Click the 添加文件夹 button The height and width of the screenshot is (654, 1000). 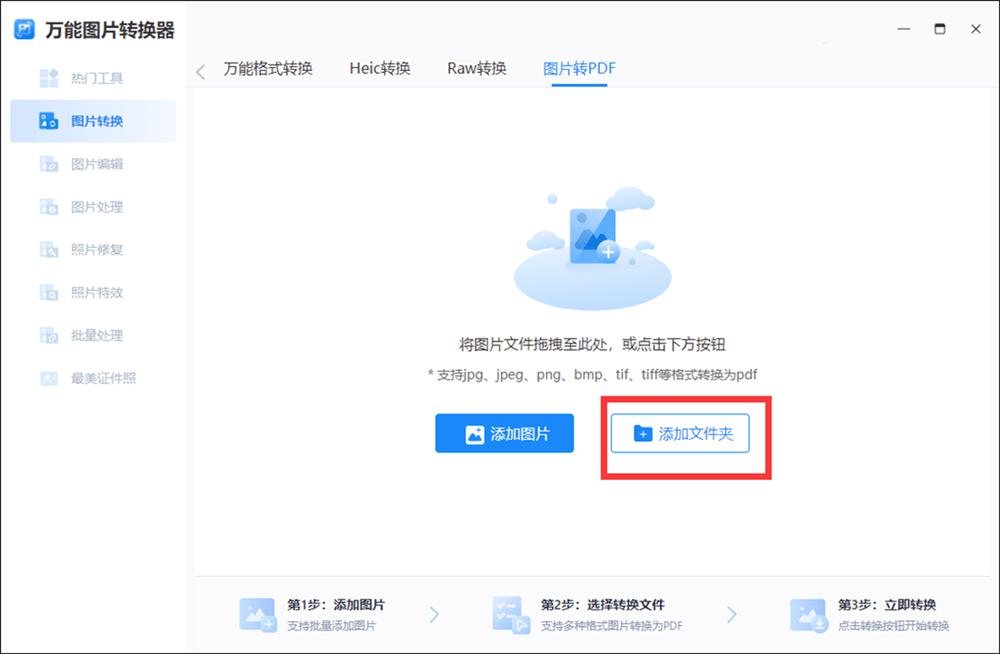coord(681,433)
